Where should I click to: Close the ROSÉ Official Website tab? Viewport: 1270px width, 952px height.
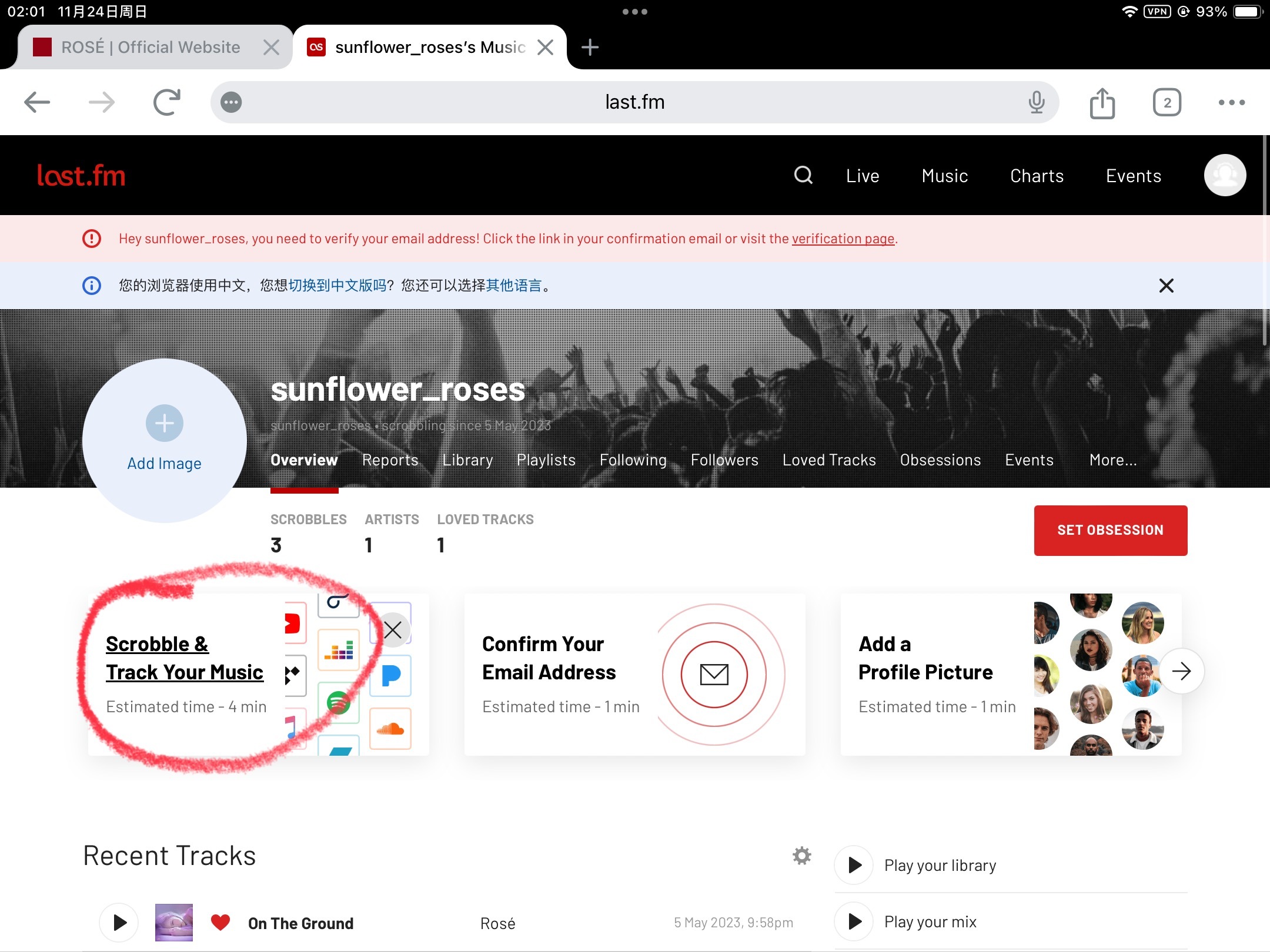click(x=271, y=47)
